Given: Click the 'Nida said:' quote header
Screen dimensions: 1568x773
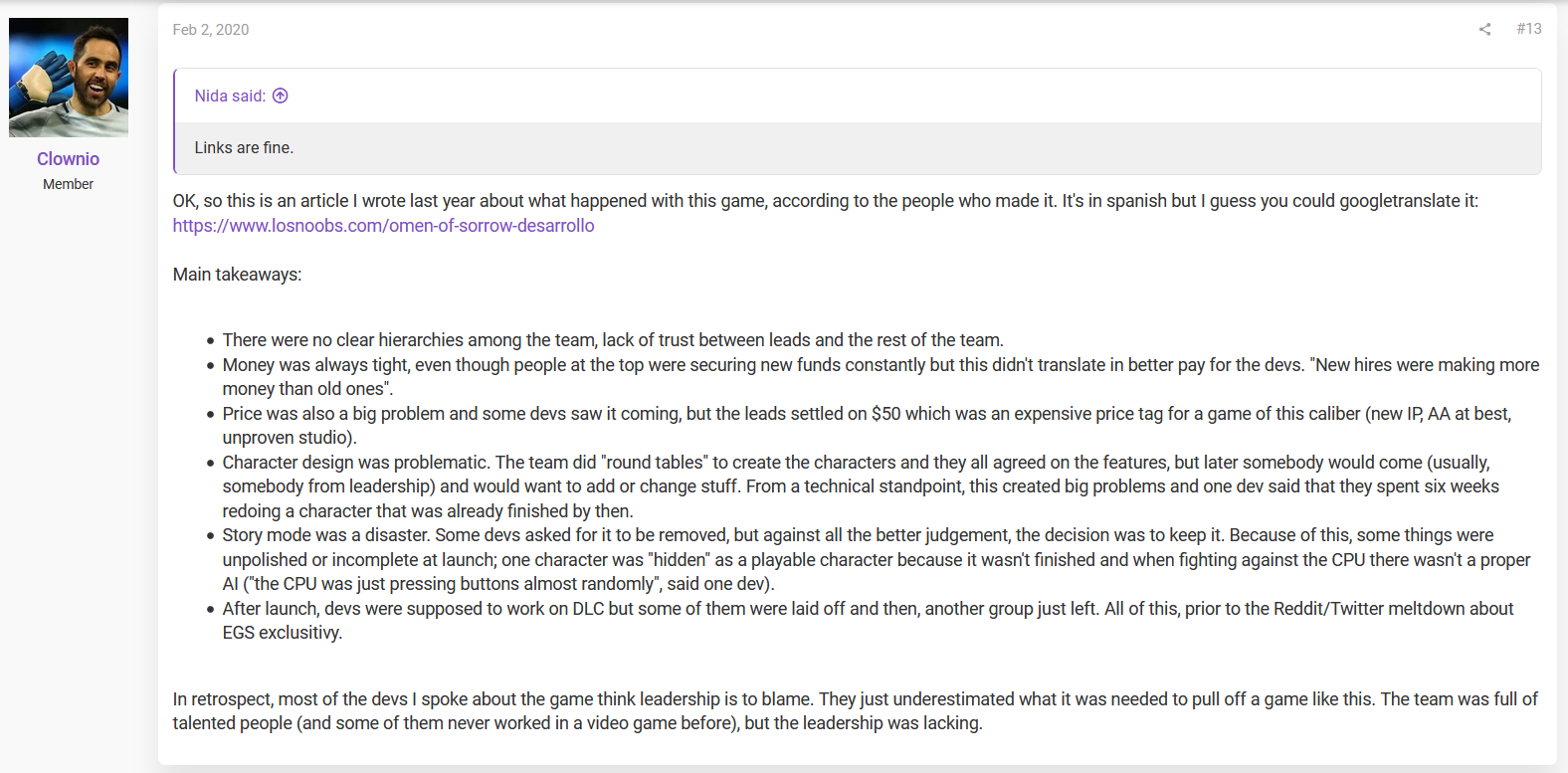Looking at the screenshot, I should point(230,96).
